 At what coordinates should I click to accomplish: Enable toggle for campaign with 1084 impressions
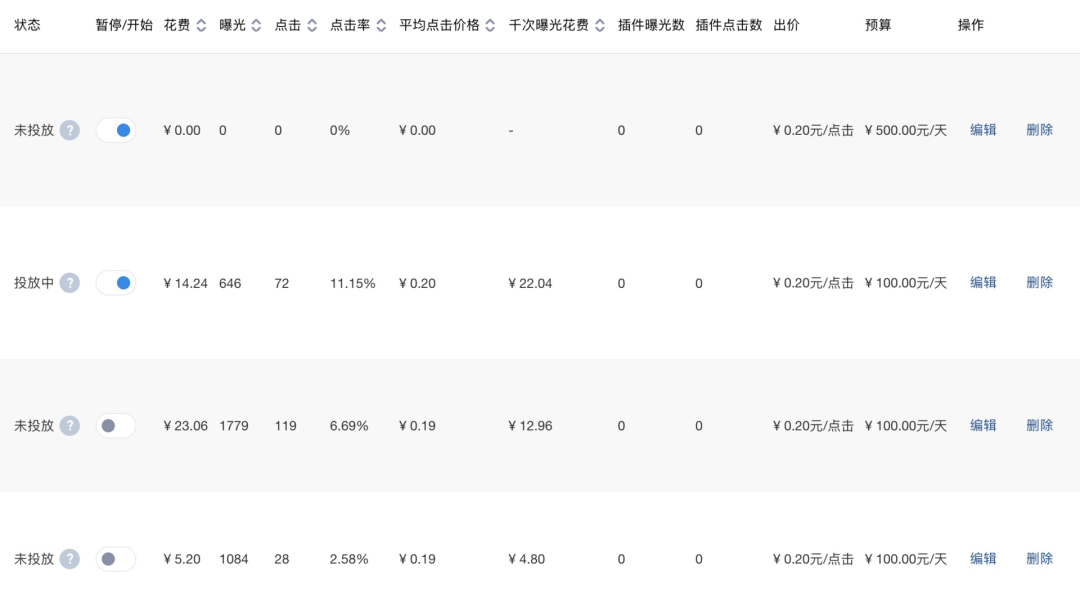tap(116, 559)
